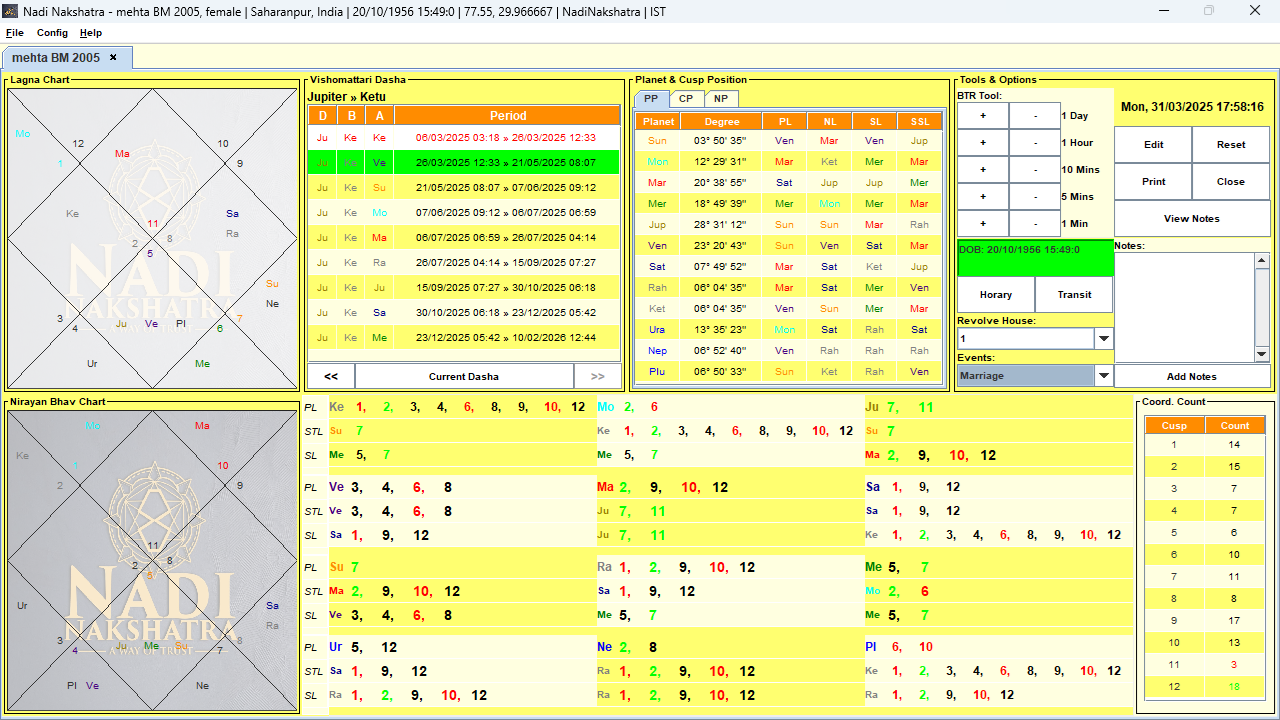Click minus button for 1 Hour
Screen dimensions: 1280x720
pyautogui.click(x=1035, y=143)
